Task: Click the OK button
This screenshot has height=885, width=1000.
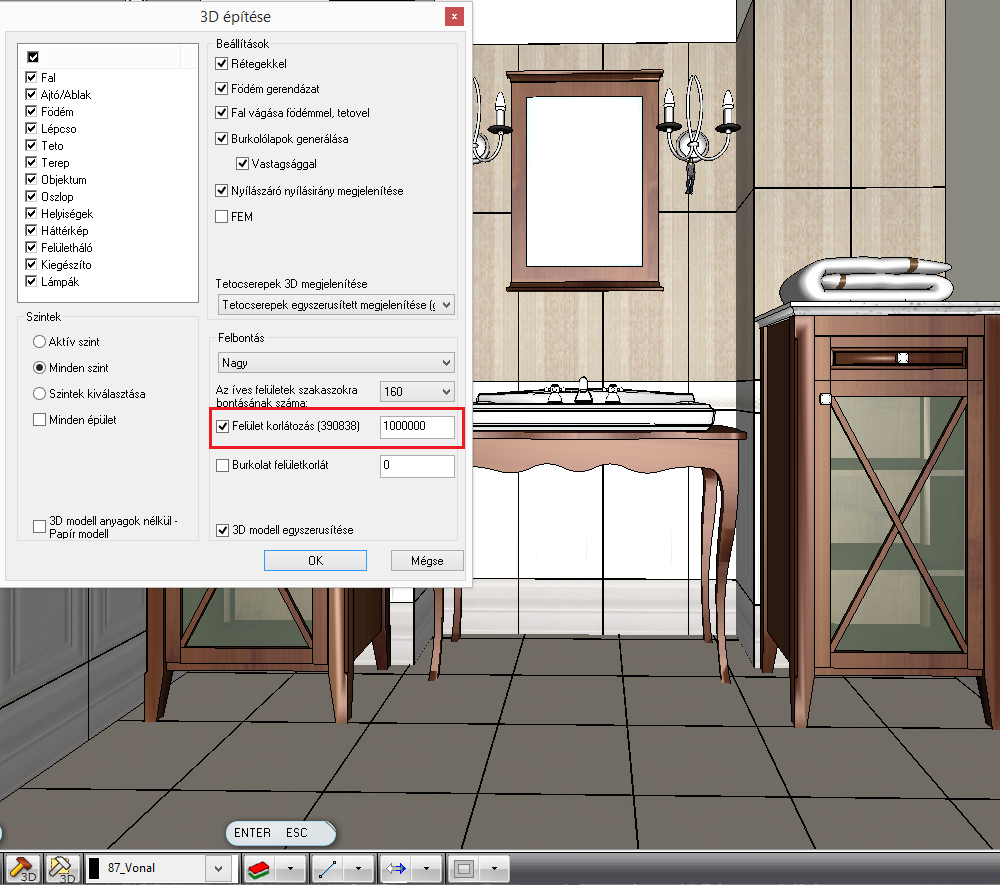Action: click(315, 560)
